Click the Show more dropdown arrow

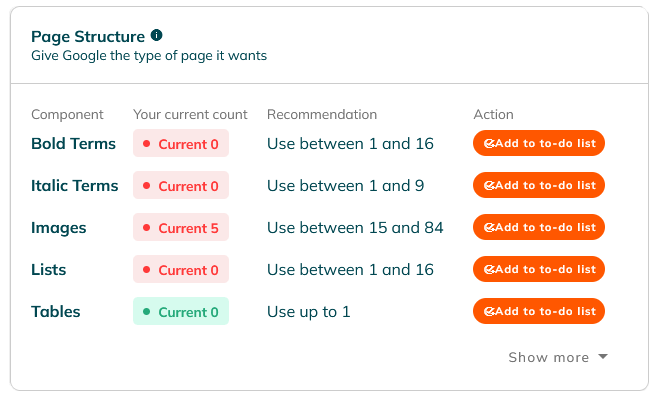pos(603,356)
